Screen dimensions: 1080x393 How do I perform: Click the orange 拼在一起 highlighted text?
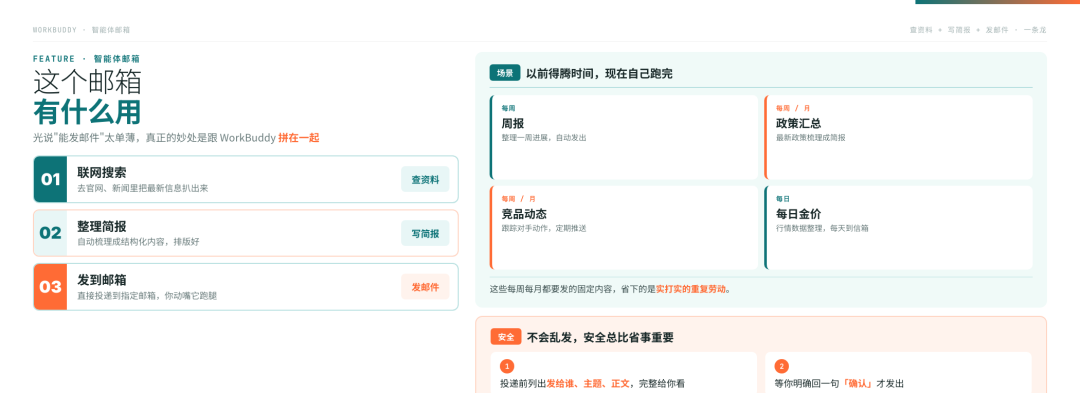click(x=299, y=138)
